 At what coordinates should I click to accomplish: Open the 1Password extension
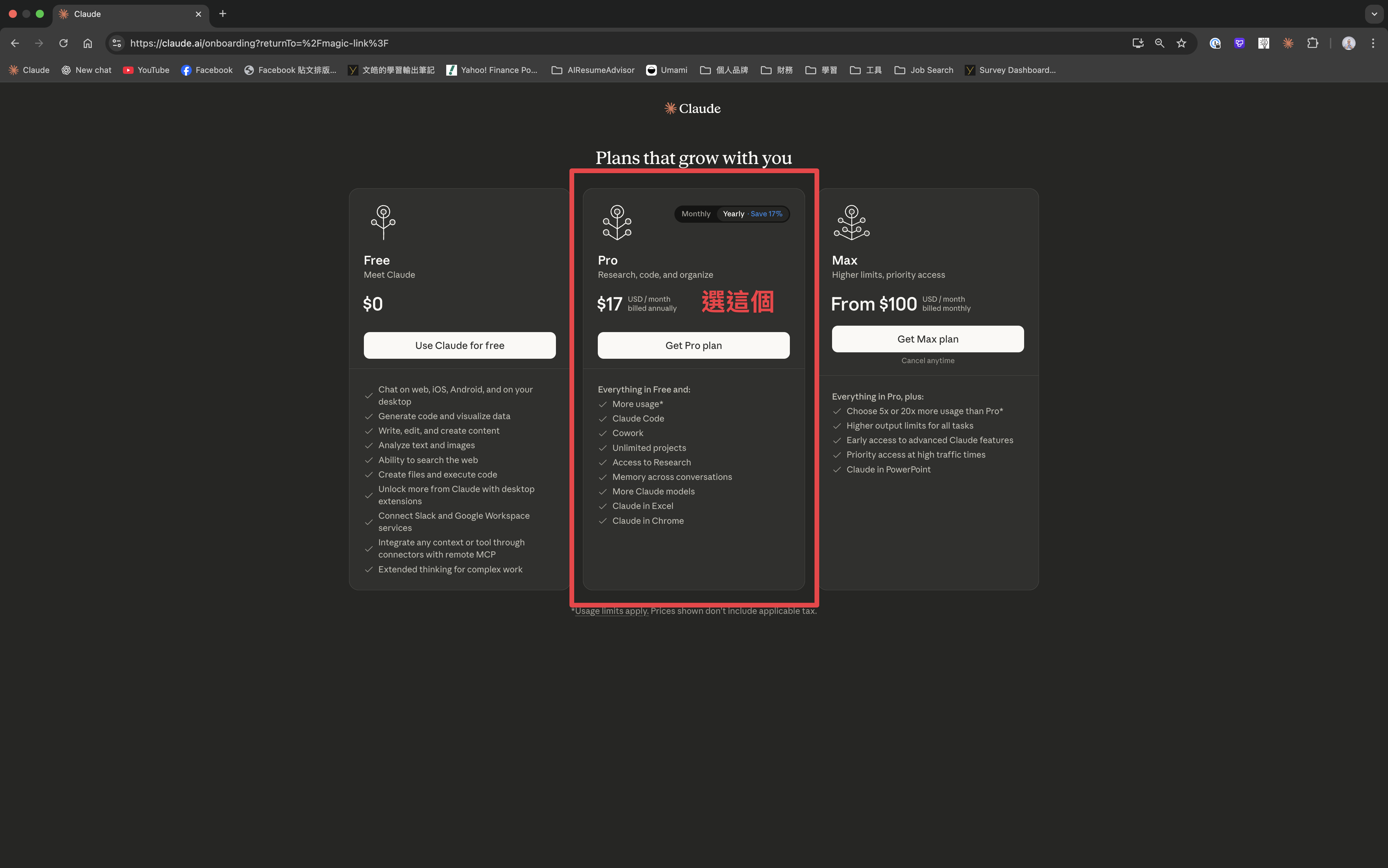click(x=1215, y=43)
